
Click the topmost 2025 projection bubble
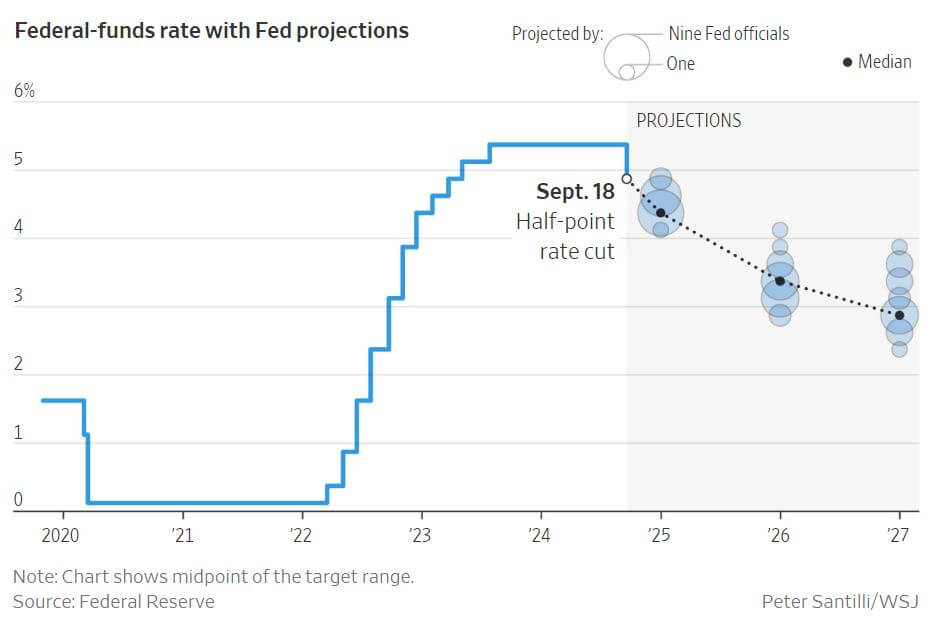coord(661,178)
